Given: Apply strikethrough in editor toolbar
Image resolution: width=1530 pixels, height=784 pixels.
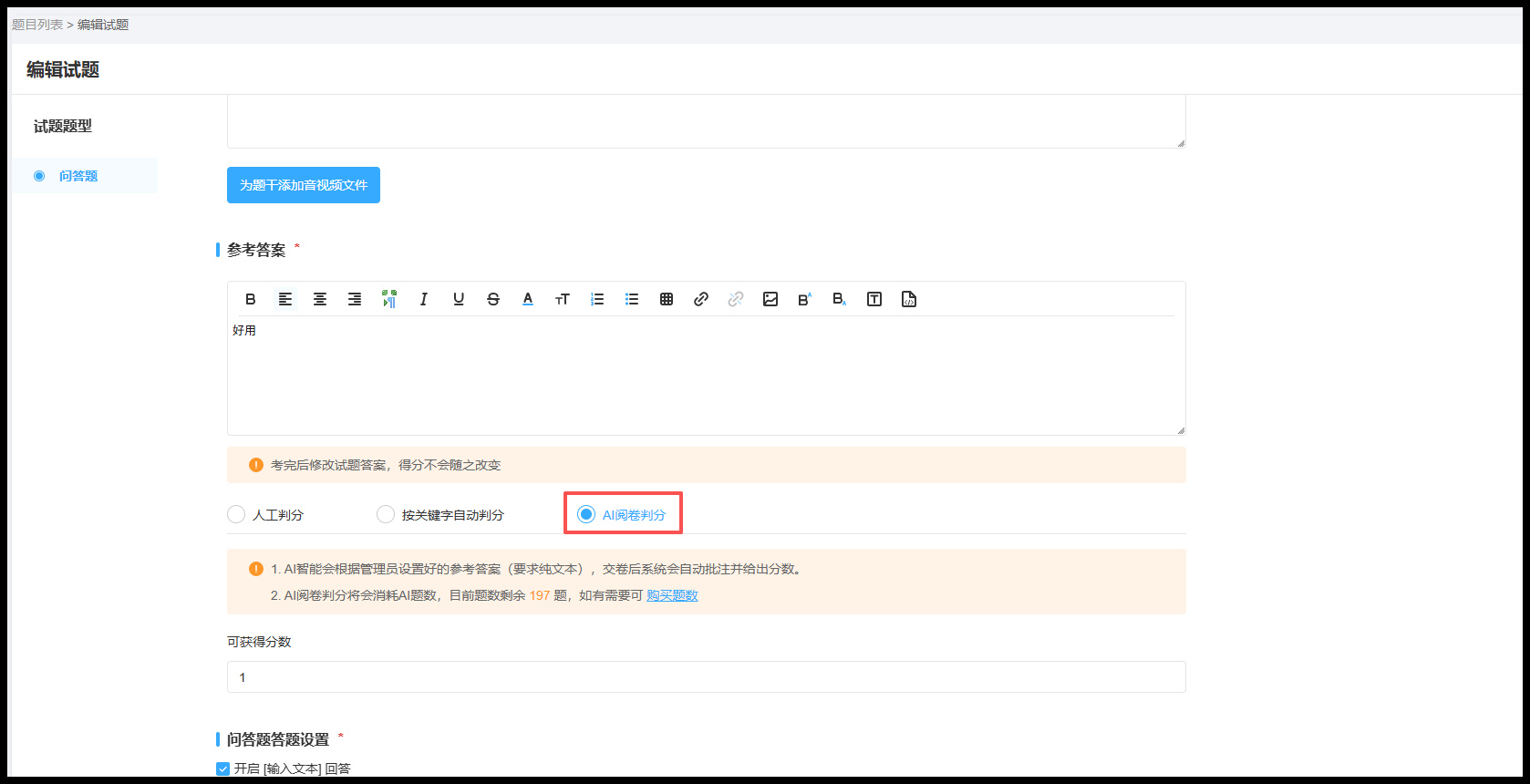Looking at the screenshot, I should tap(493, 299).
